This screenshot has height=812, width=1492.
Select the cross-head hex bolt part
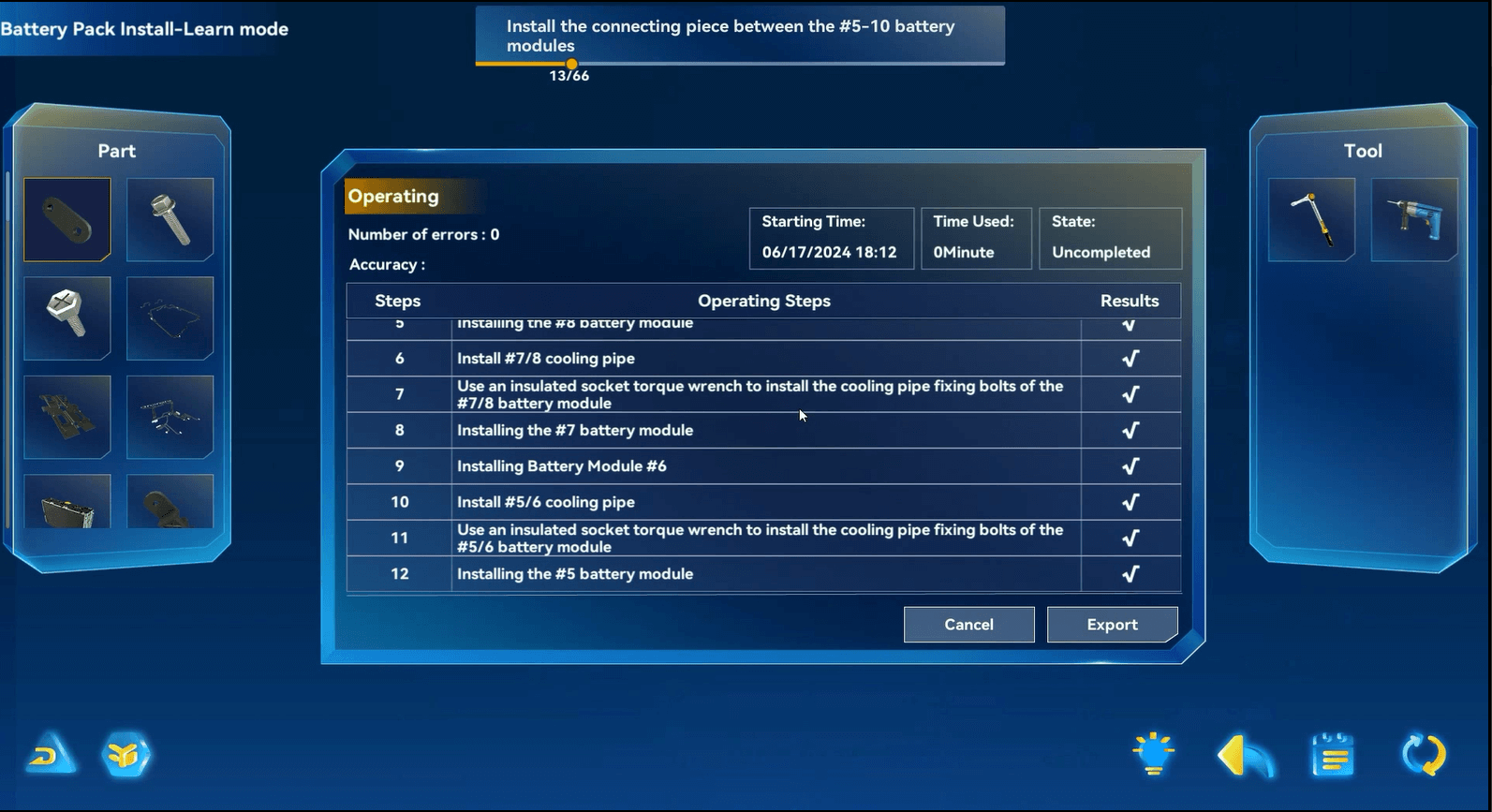click(x=67, y=317)
